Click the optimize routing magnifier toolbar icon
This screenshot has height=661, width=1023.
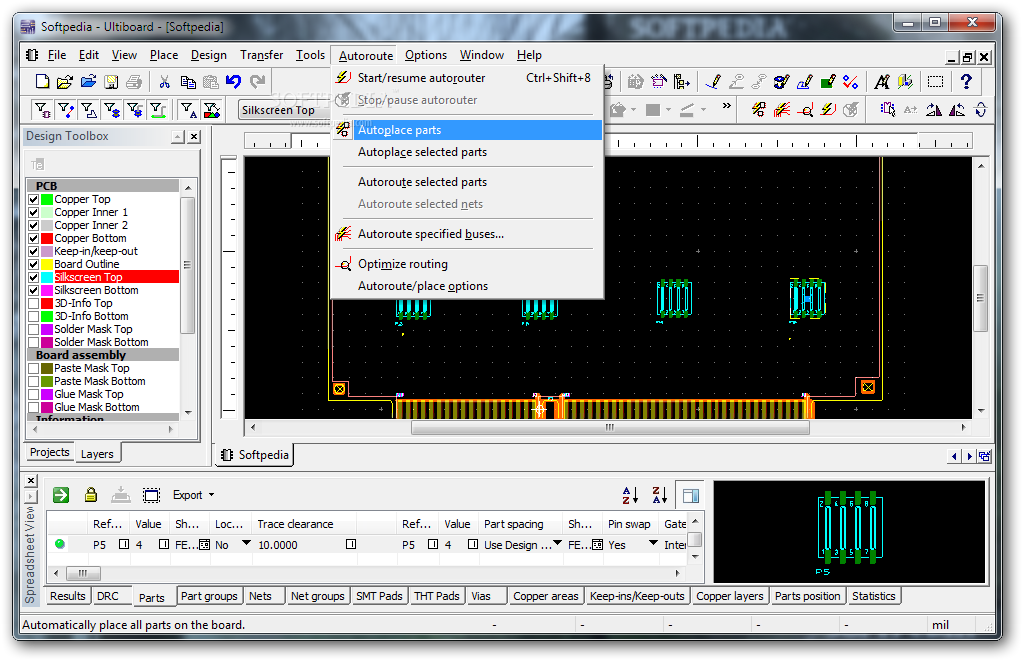point(805,110)
